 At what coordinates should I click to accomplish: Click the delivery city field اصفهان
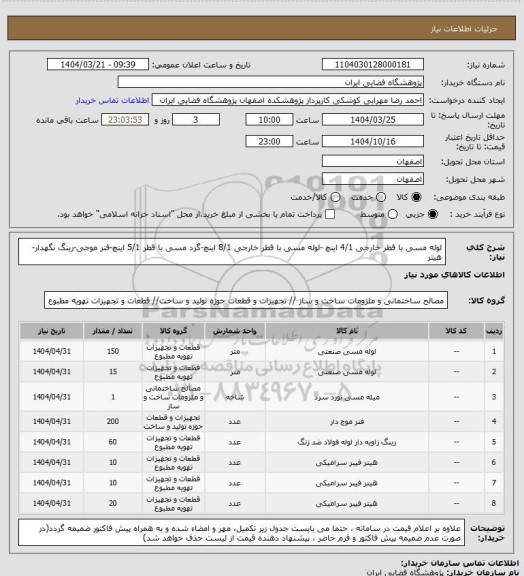pyautogui.click(x=373, y=179)
